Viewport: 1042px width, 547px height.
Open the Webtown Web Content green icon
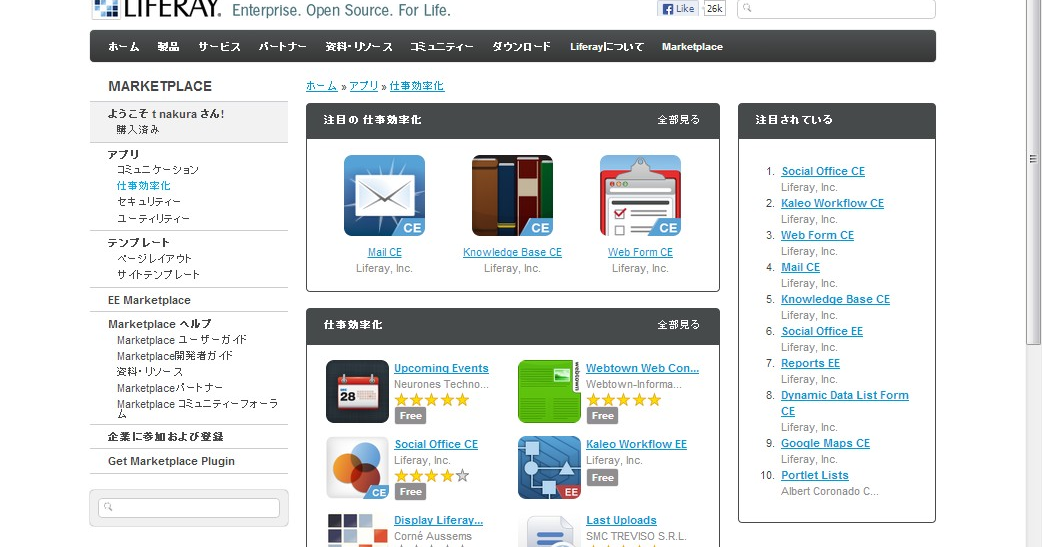[x=550, y=391]
